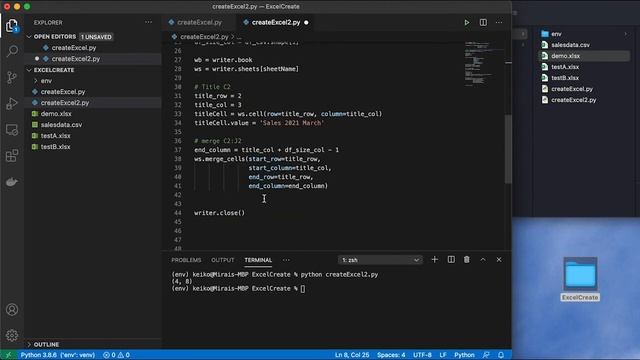Open Accounts menu in activity bar
640x360 pixels.
point(12,309)
